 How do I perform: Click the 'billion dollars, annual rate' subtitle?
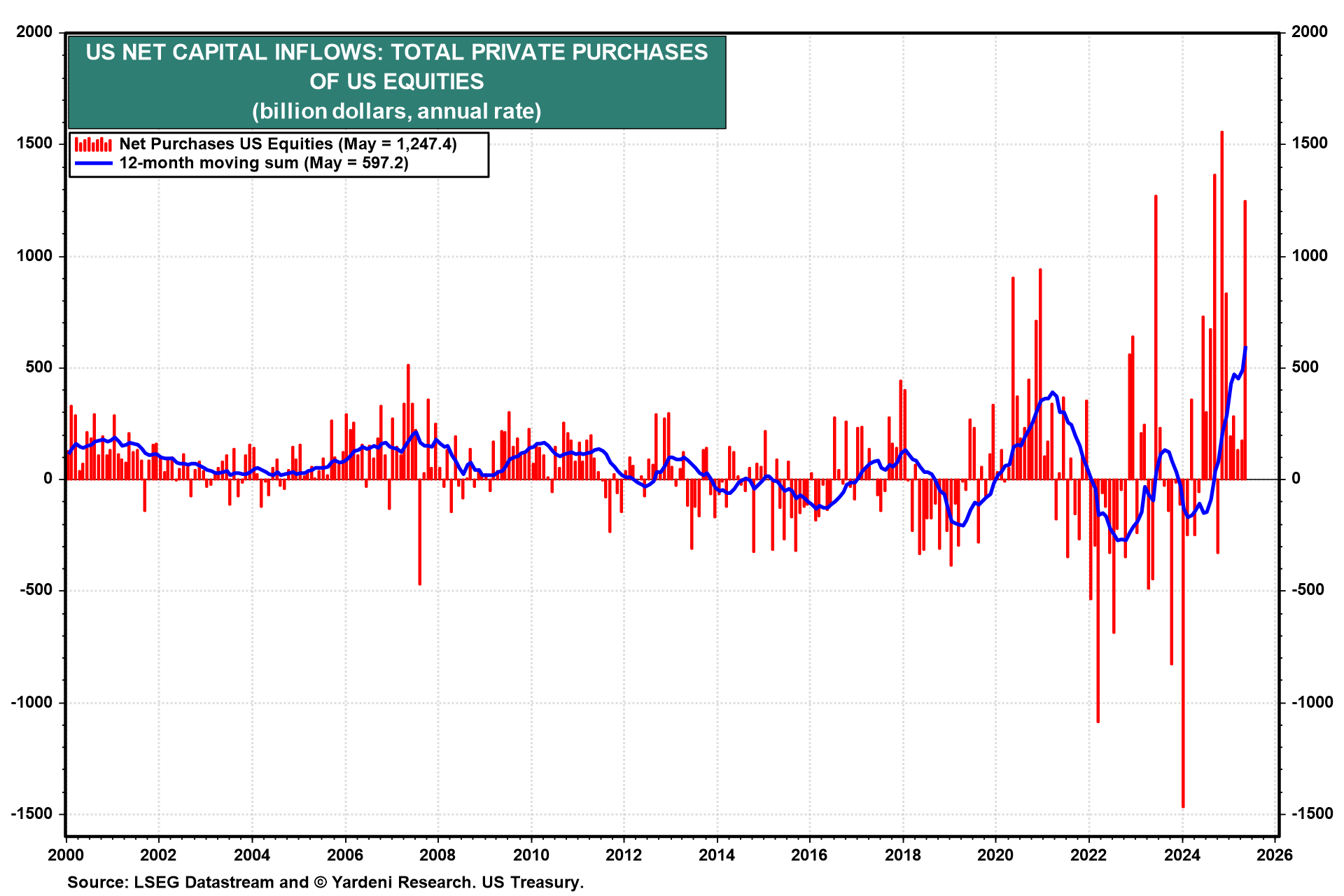397,111
